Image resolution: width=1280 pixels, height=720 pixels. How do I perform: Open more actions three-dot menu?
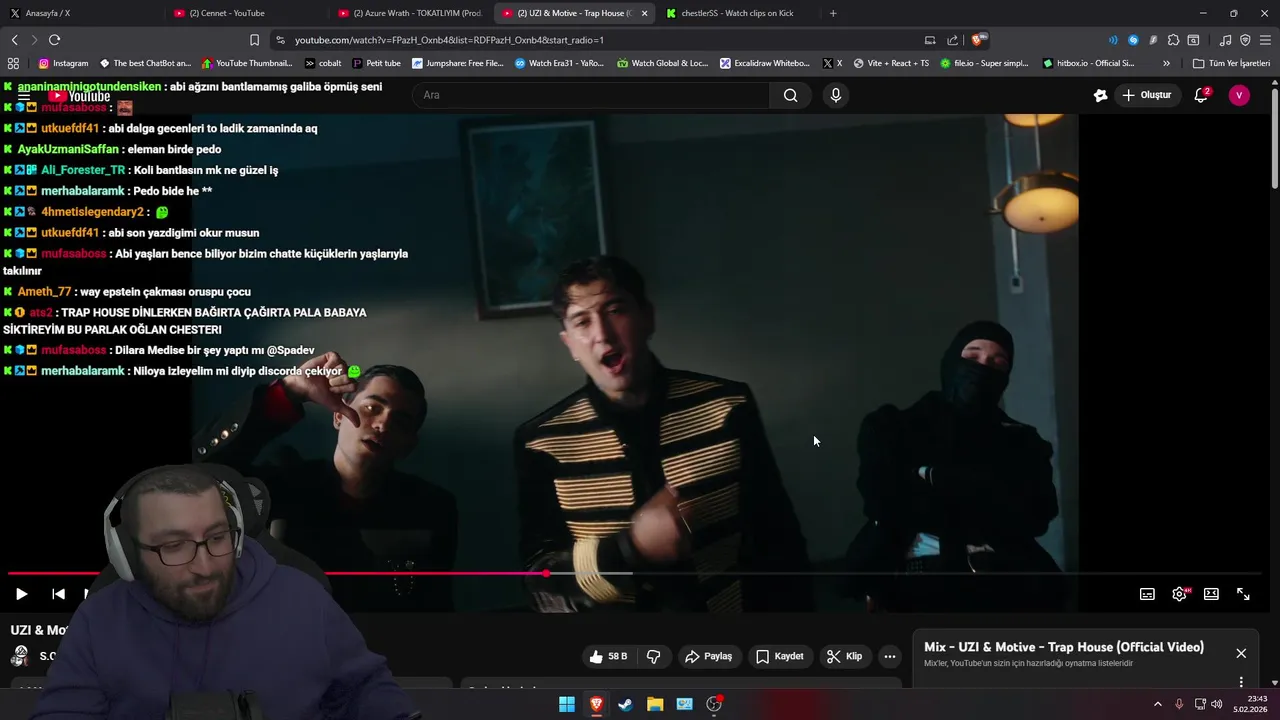click(890, 656)
